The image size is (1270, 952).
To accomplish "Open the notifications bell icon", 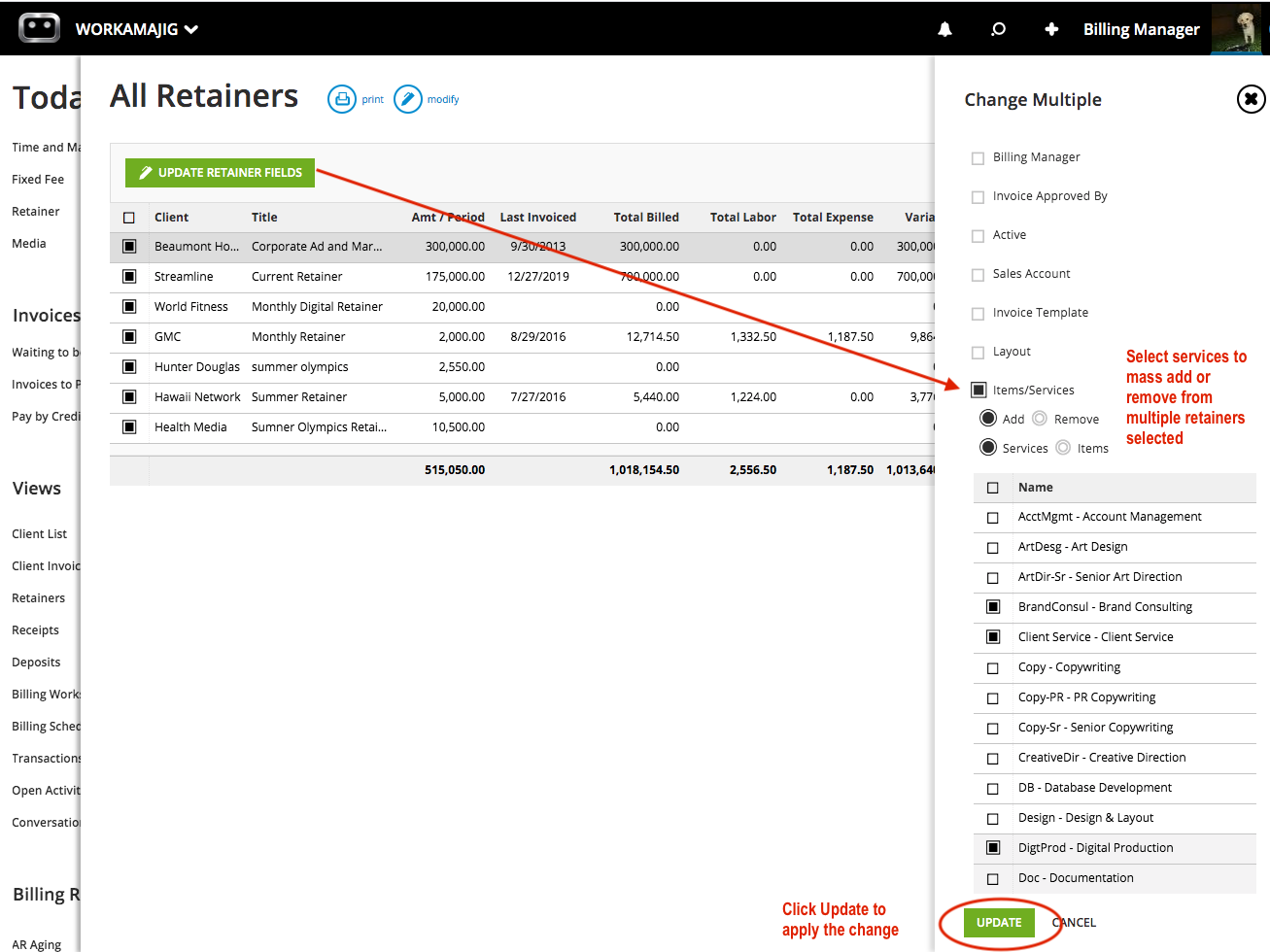I will pyautogui.click(x=944, y=29).
